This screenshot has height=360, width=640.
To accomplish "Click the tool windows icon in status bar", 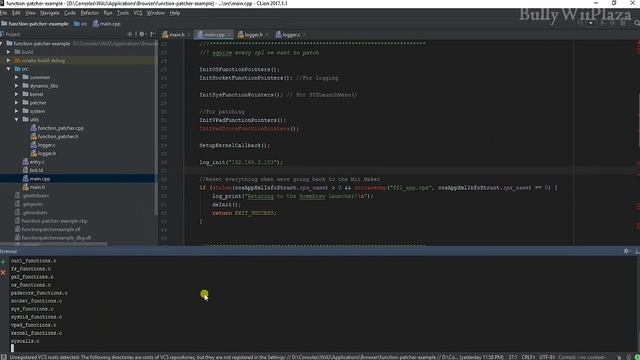I will coord(3,357).
